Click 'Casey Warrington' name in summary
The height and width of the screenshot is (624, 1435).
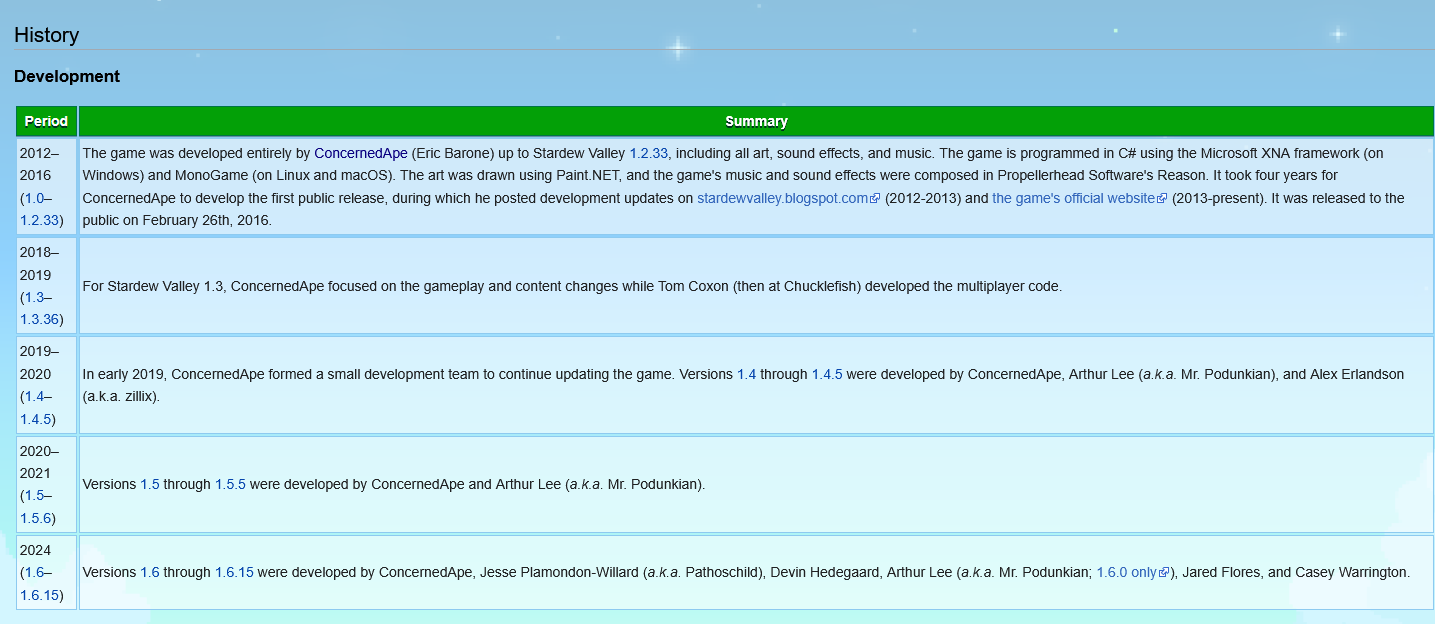tap(1350, 573)
